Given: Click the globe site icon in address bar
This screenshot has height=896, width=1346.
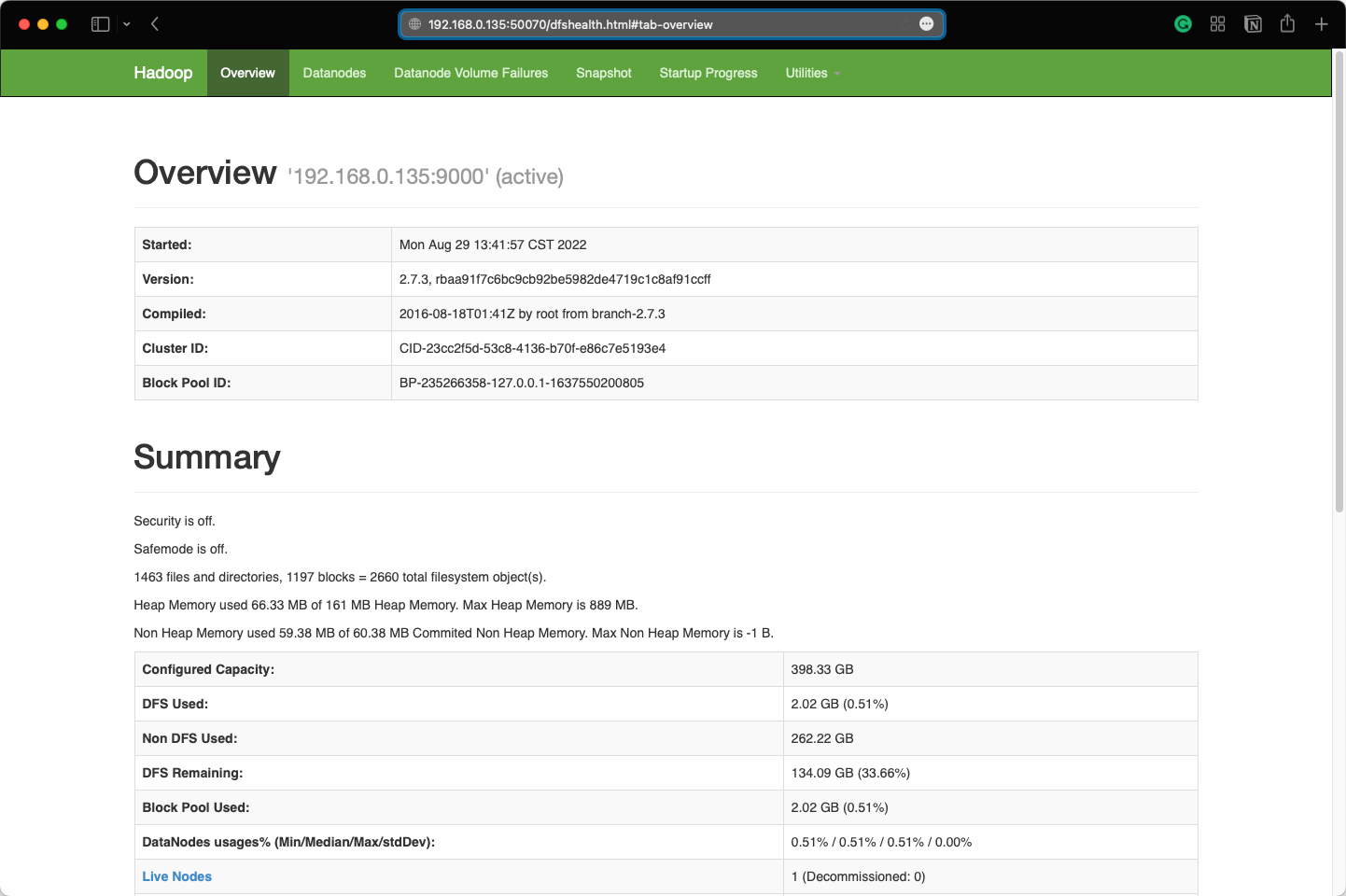Looking at the screenshot, I should pyautogui.click(x=414, y=24).
